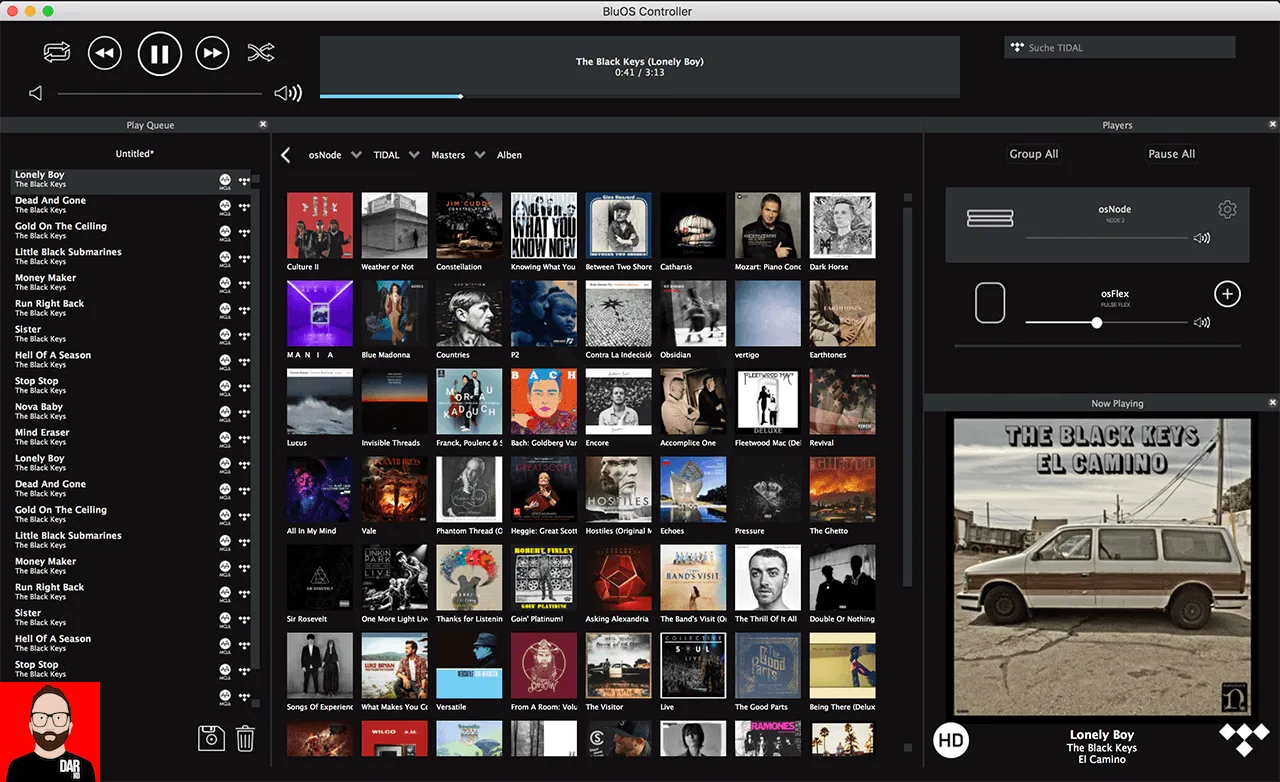Select the highlighted Lonely Boy queue row

[x=130, y=180]
